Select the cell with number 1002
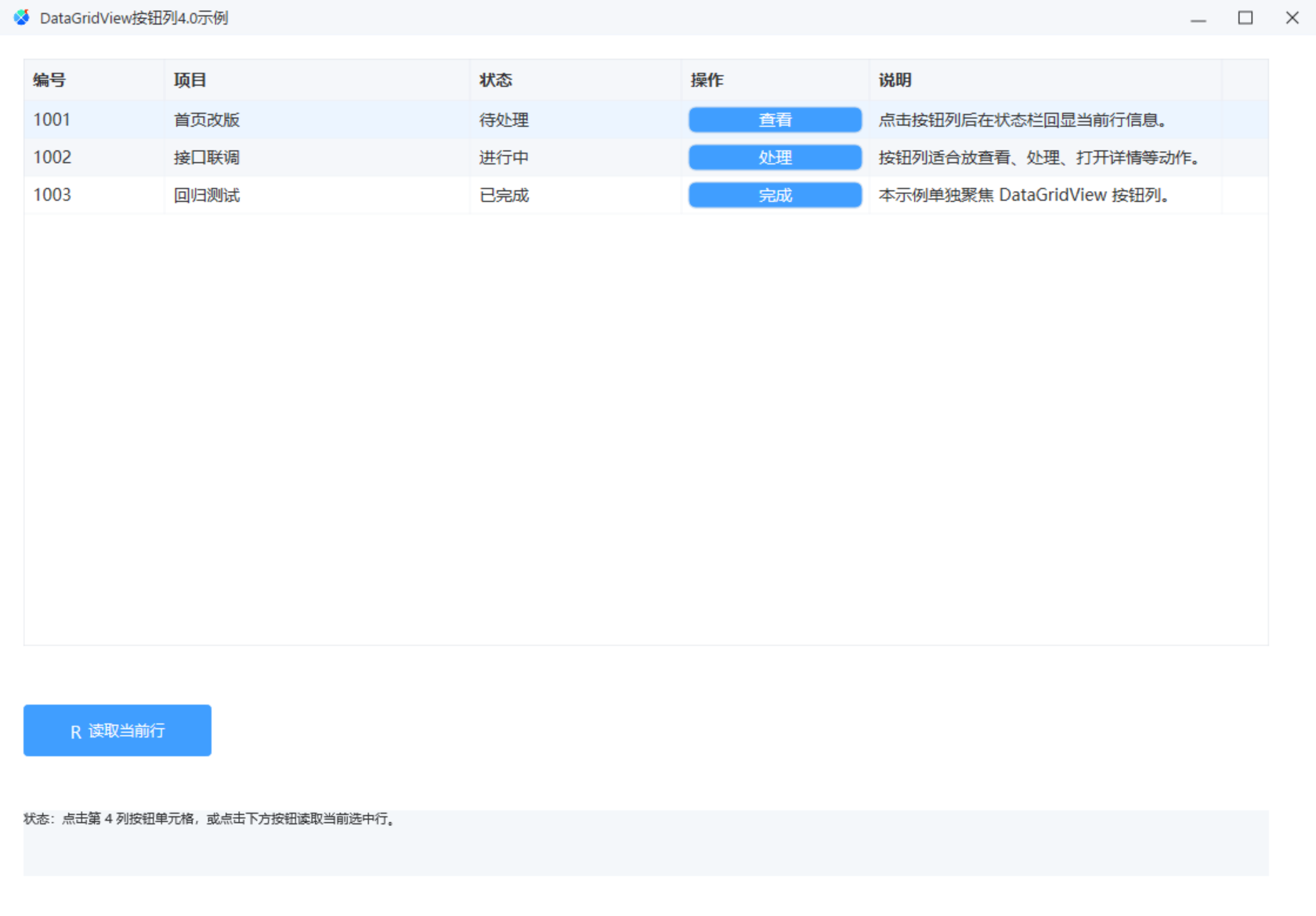 [94, 157]
